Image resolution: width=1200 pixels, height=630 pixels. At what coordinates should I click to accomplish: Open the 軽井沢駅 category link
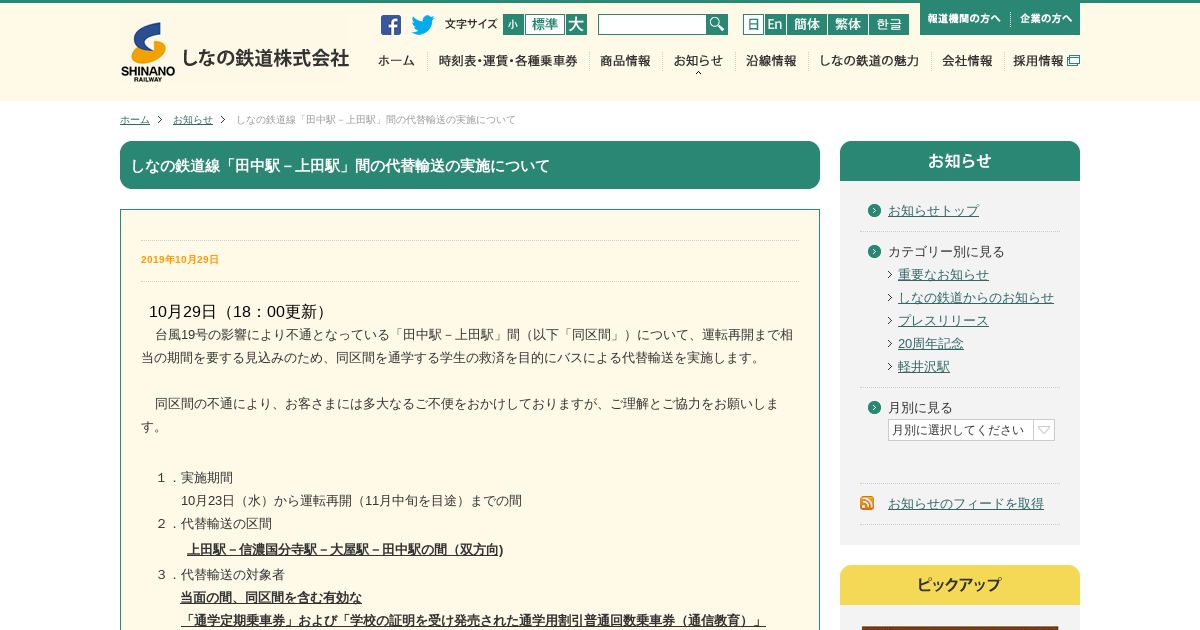coord(924,367)
